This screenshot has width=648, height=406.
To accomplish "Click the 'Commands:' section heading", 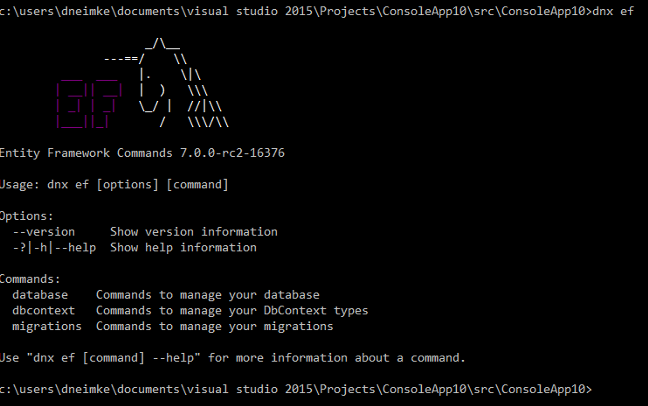I will tap(30, 279).
